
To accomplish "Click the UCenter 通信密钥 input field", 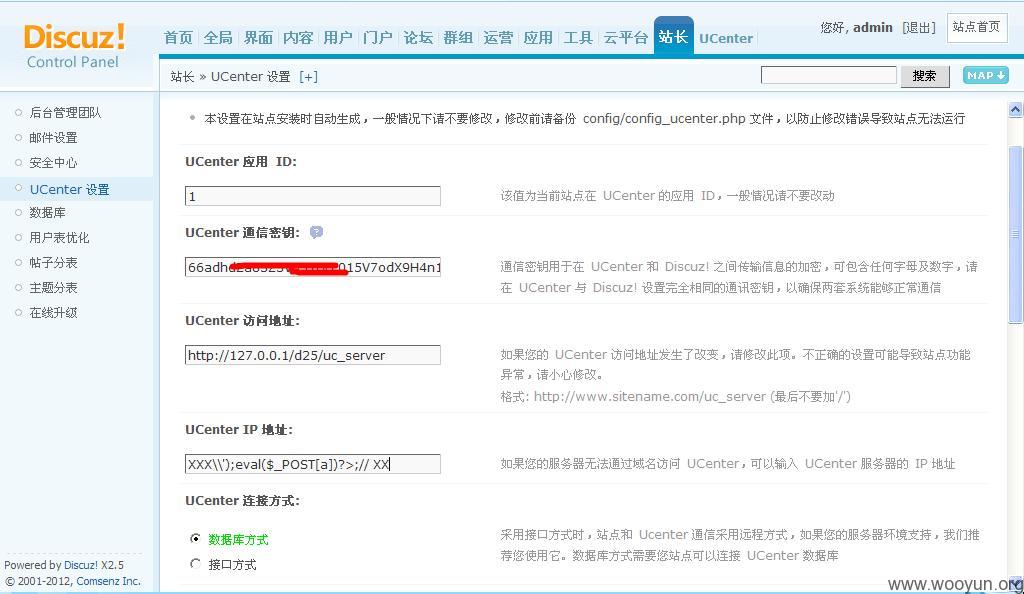I will tap(313, 267).
